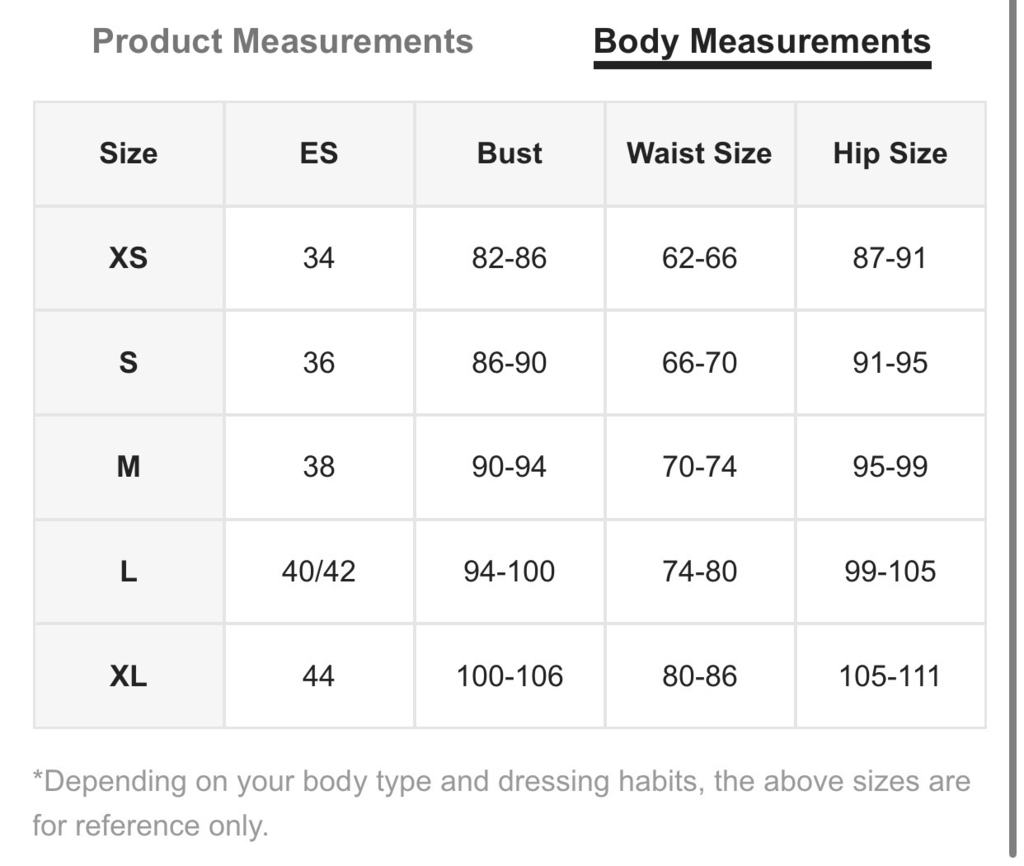
Task: Click the Bust column header
Action: click(x=509, y=153)
